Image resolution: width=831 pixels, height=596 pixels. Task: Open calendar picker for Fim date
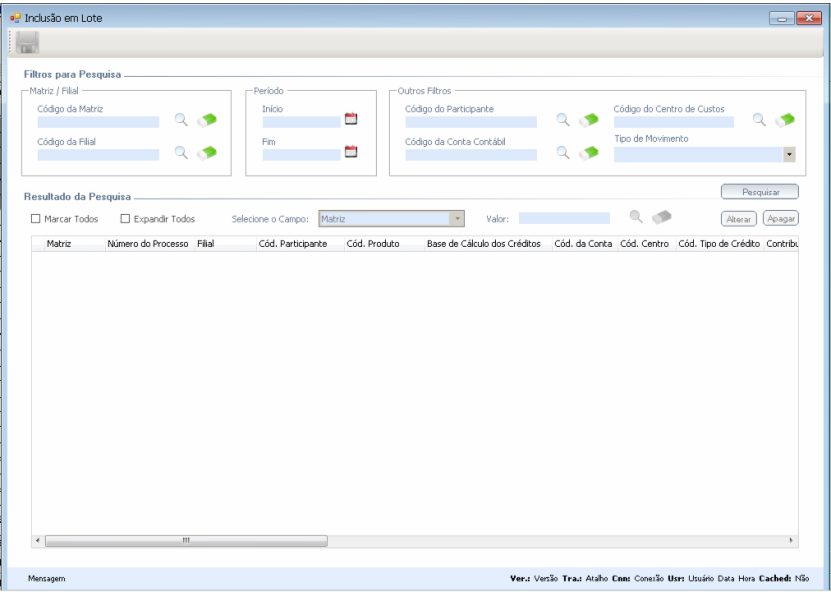pyautogui.click(x=351, y=152)
